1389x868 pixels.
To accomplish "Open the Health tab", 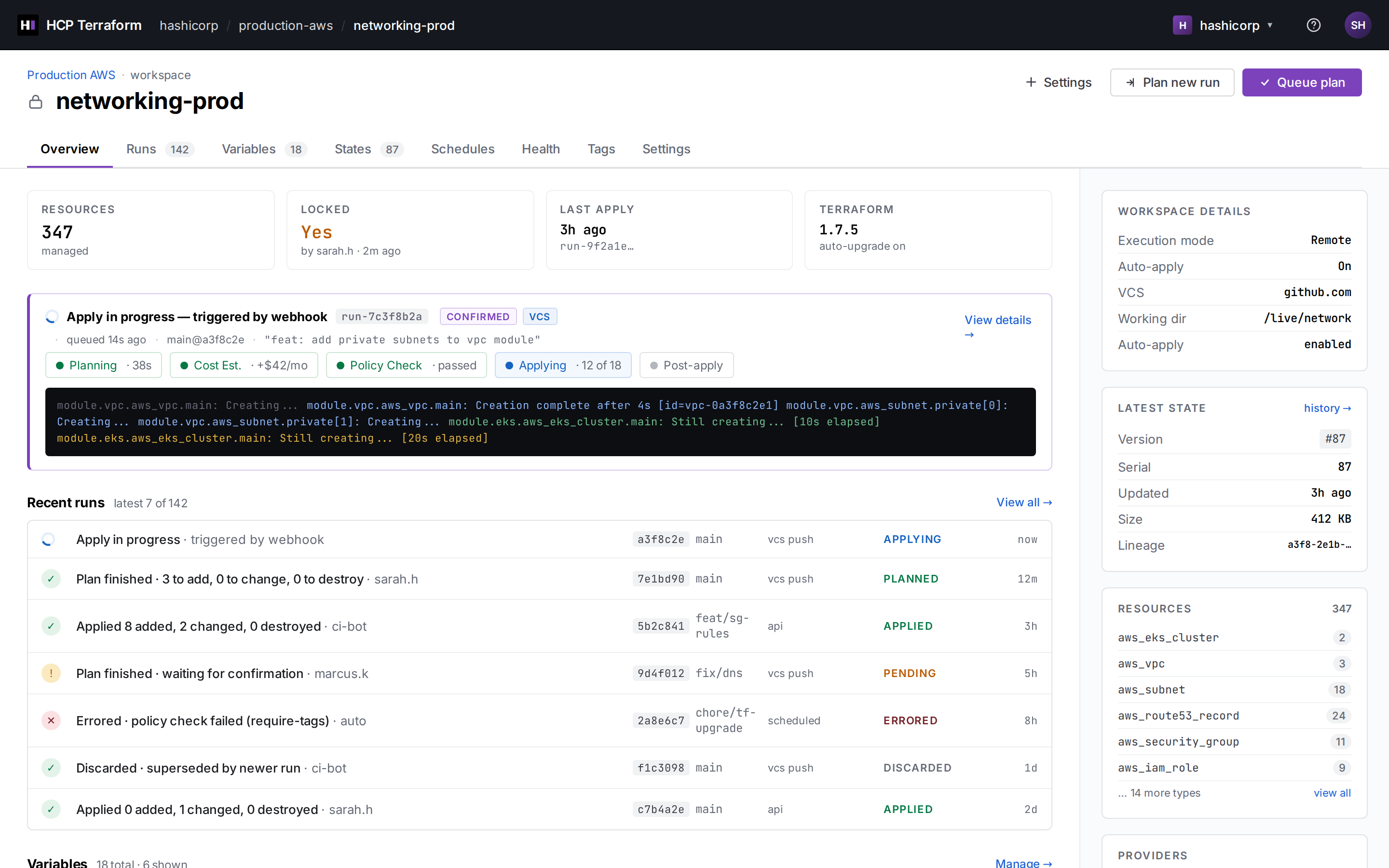I will pos(541,149).
